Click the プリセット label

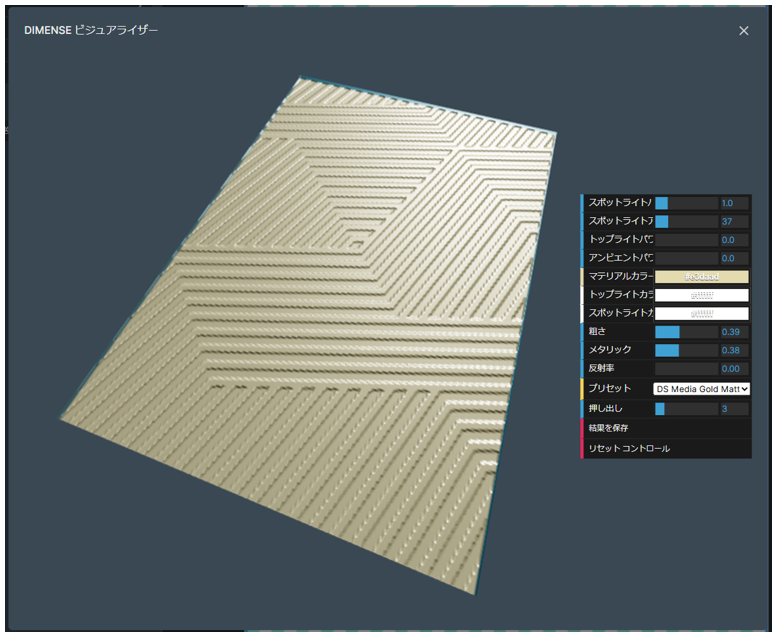(x=609, y=388)
